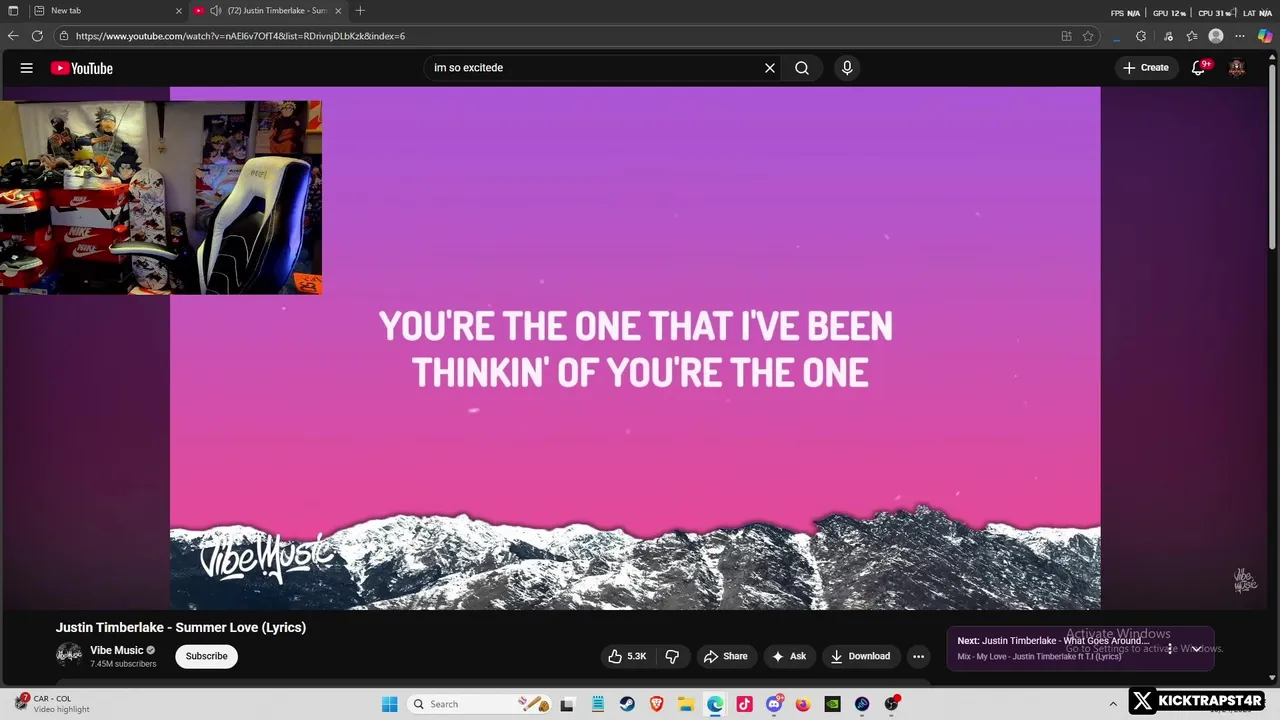1280x720 pixels.
Task: Download the video
Action: pyautogui.click(x=860, y=656)
